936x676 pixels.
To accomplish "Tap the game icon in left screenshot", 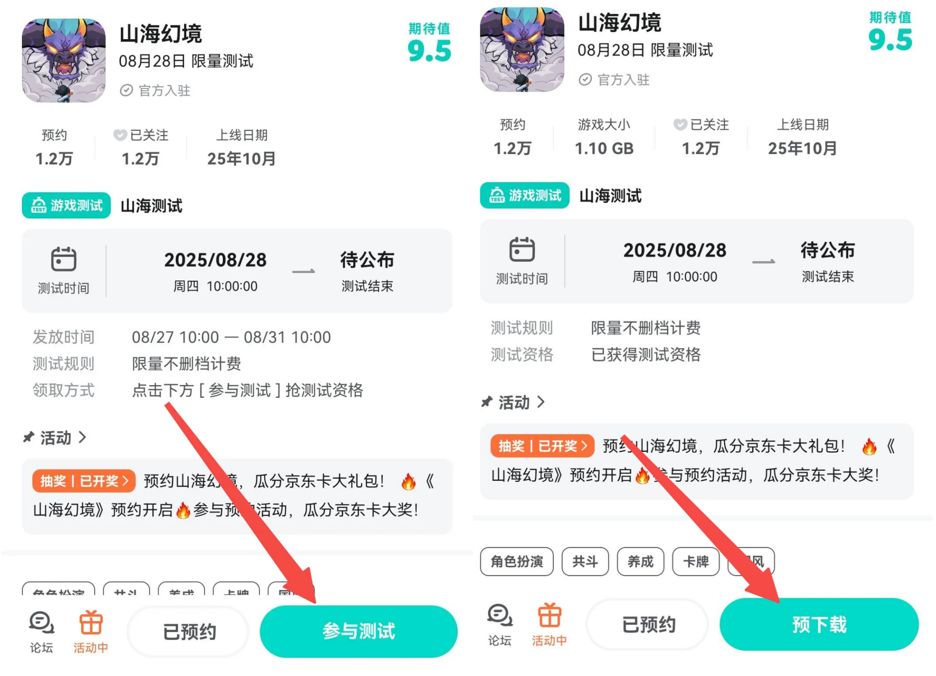I will pyautogui.click(x=64, y=60).
